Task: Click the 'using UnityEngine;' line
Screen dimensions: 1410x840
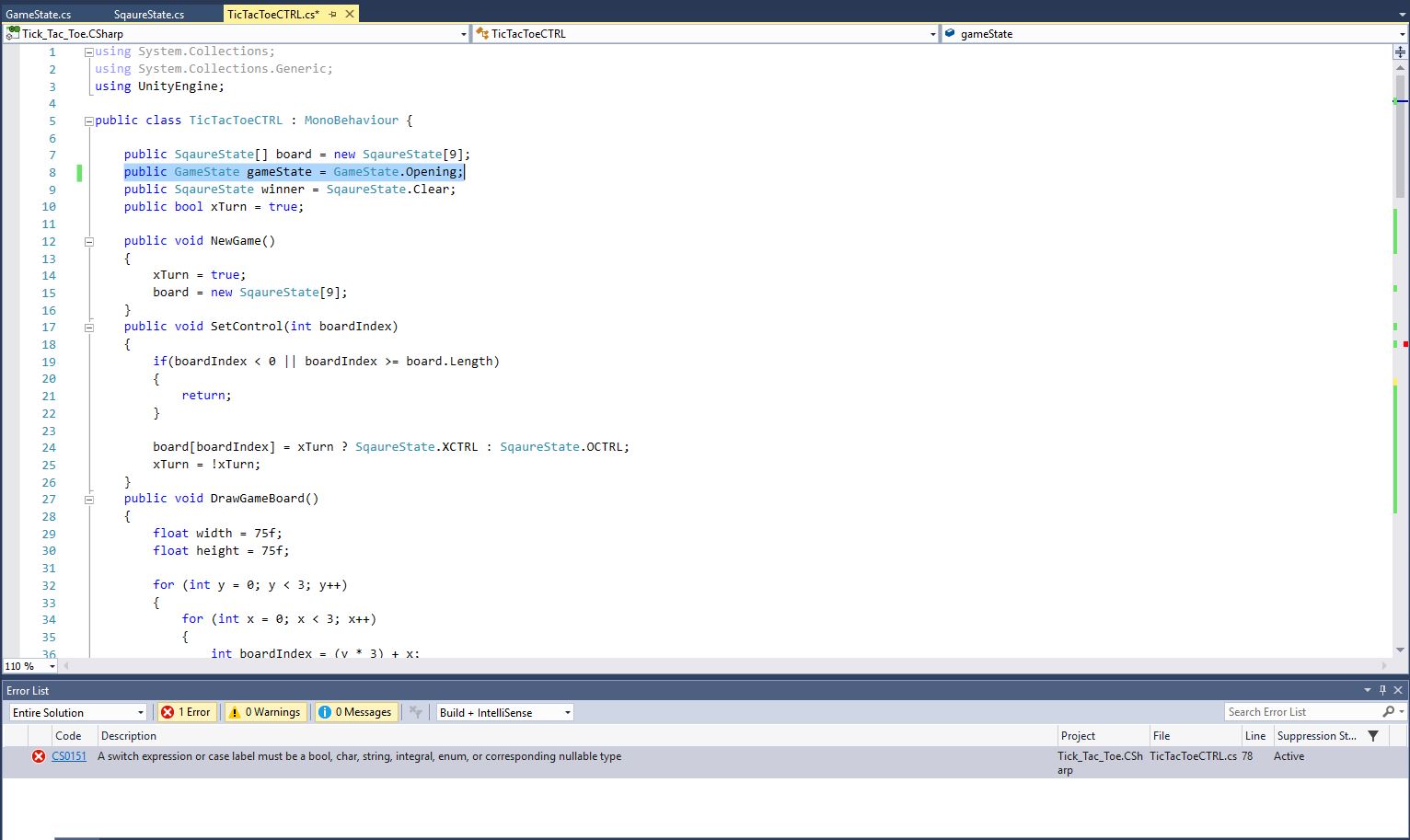Action: coord(159,86)
